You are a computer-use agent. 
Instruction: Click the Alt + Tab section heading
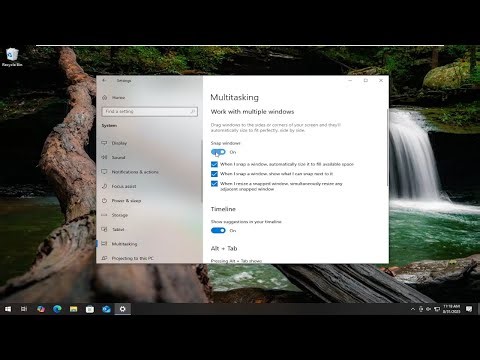pos(224,248)
